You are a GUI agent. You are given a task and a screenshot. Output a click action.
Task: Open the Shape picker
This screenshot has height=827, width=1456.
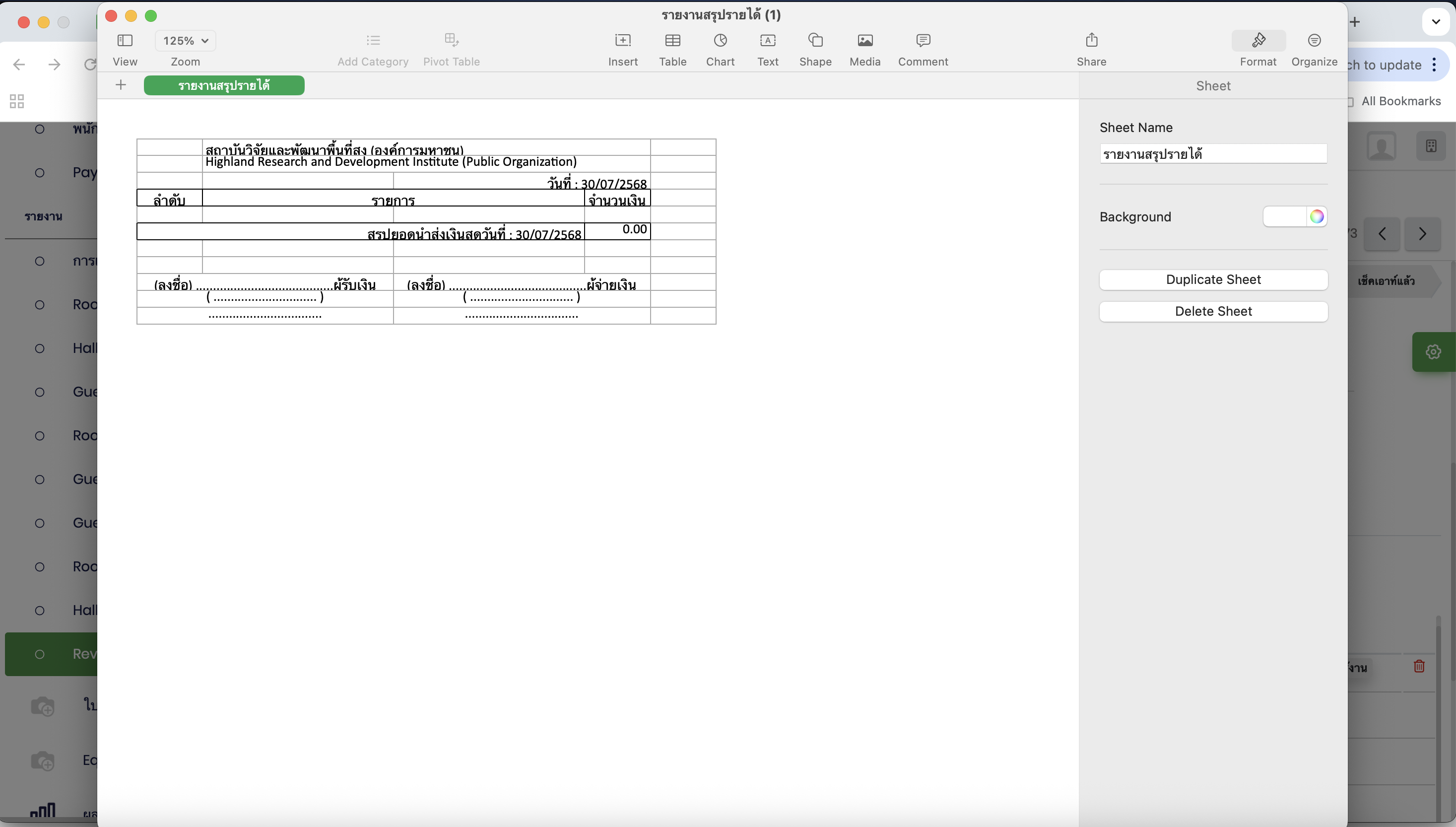(815, 41)
